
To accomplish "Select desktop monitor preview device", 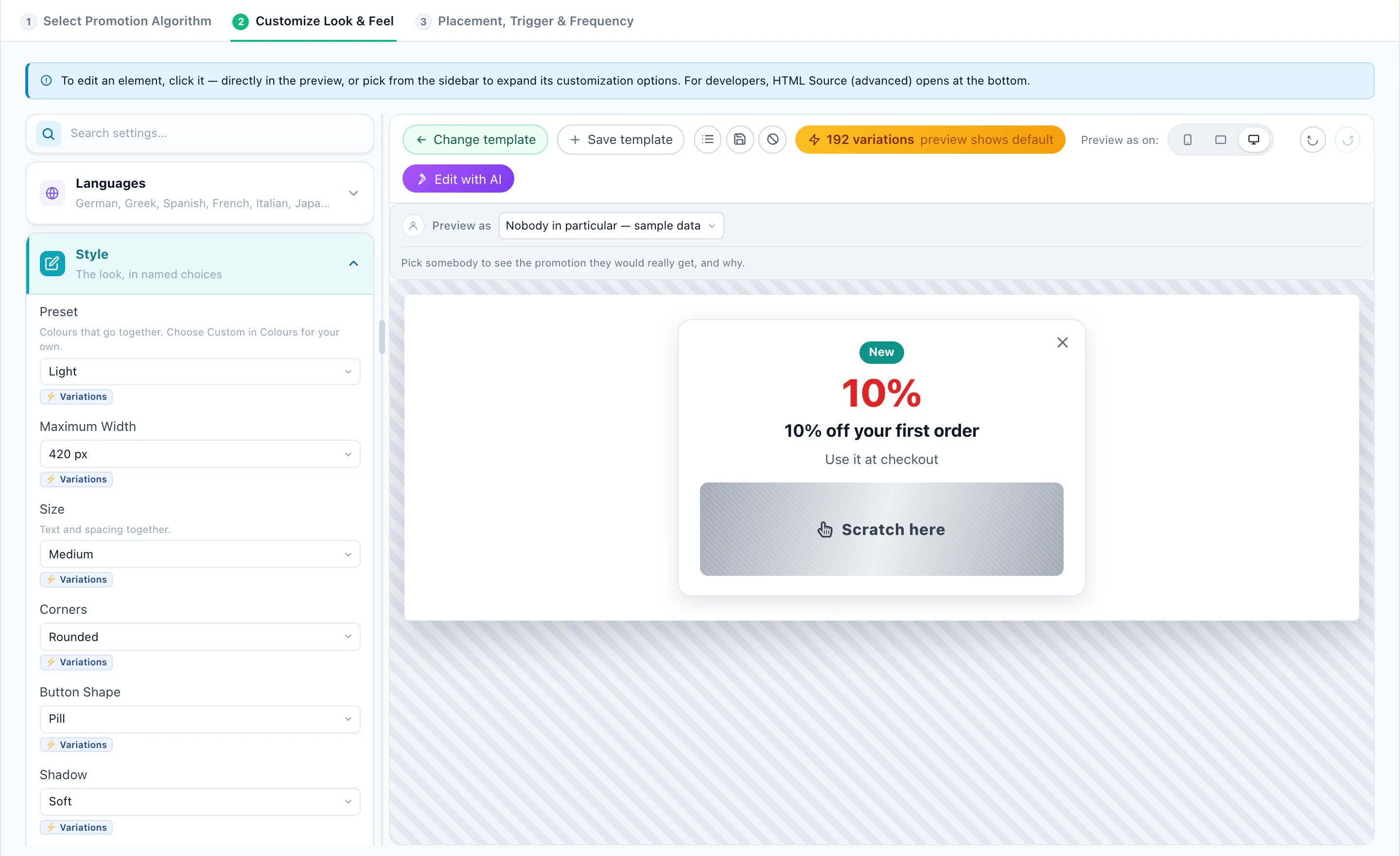I will 1253,140.
